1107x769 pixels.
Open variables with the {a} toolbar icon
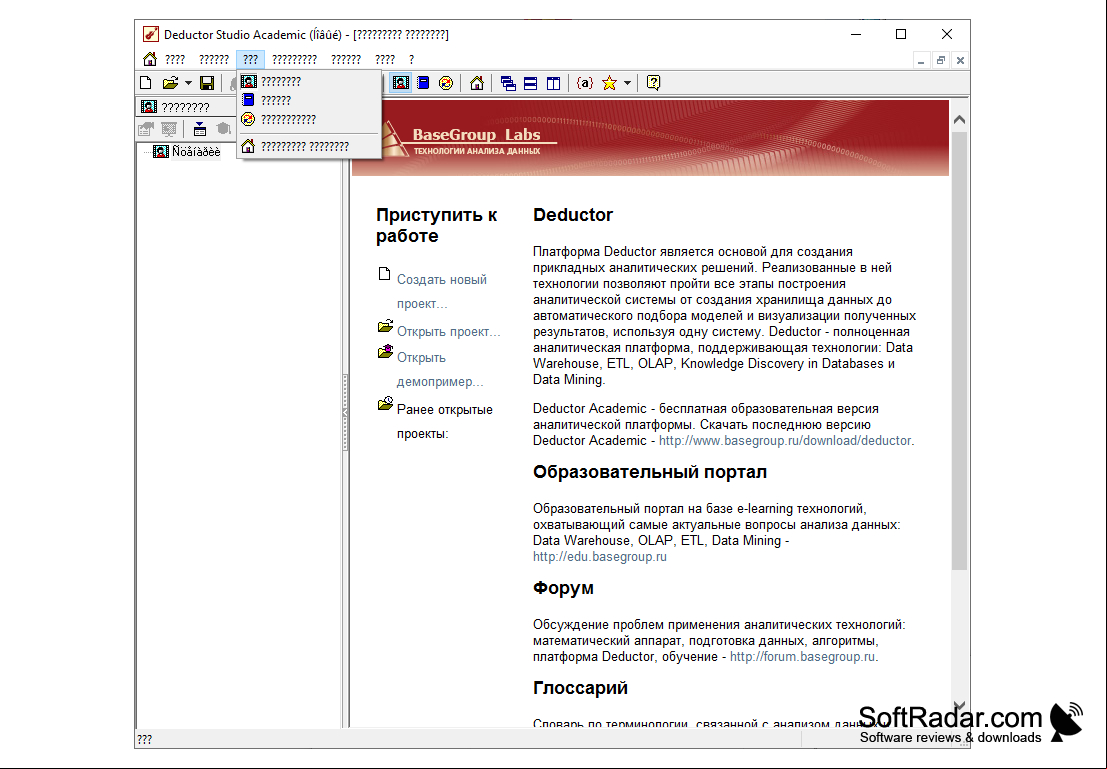tap(585, 83)
